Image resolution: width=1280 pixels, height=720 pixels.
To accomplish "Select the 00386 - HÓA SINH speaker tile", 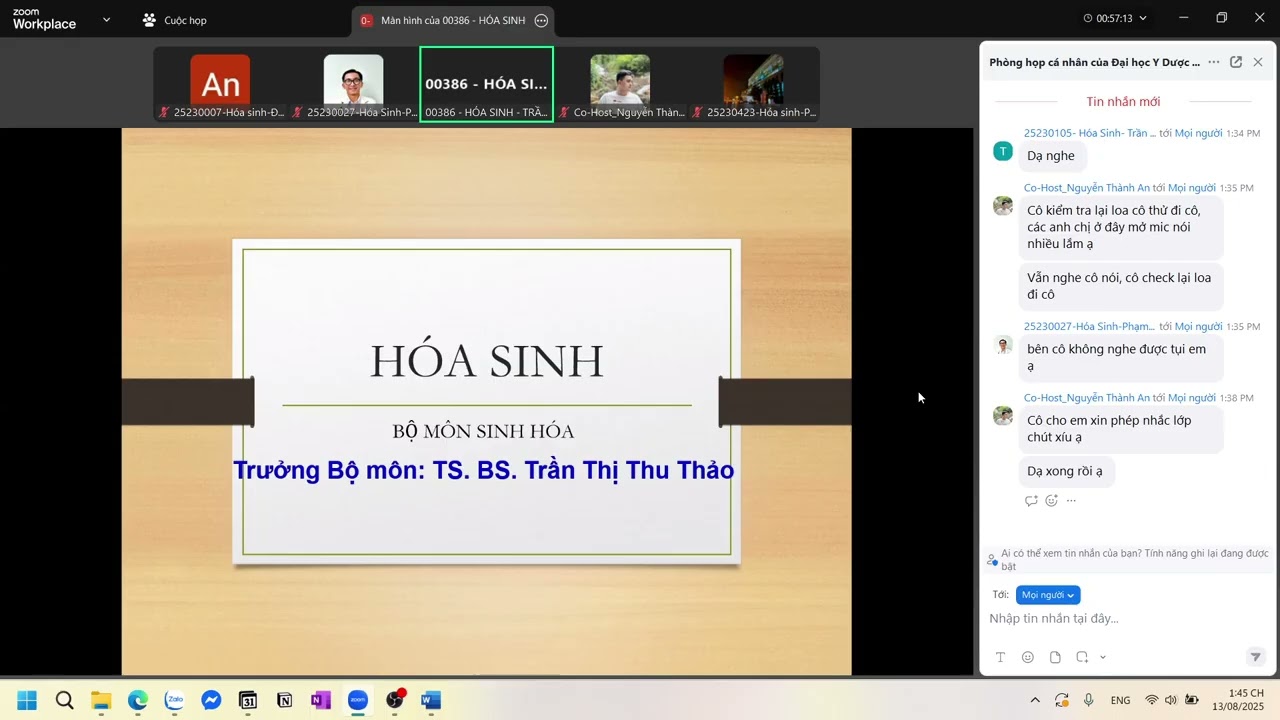I will 486,85.
